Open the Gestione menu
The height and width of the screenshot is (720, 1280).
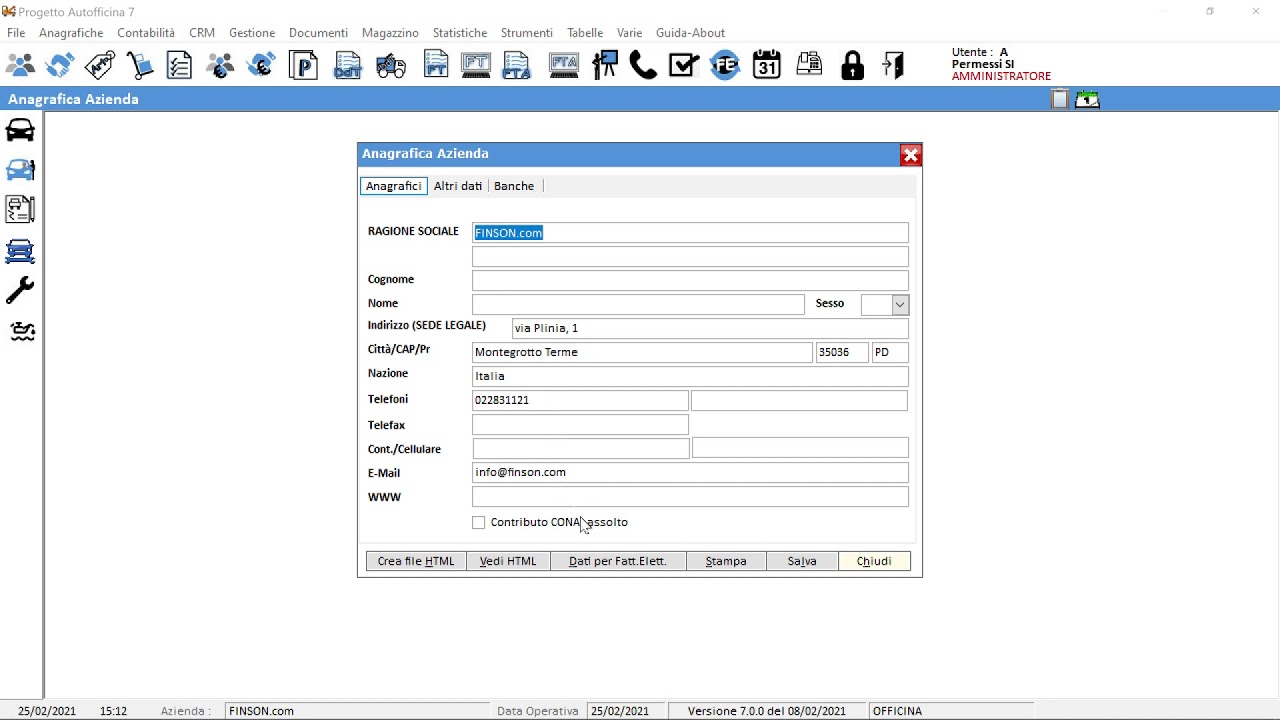click(252, 33)
